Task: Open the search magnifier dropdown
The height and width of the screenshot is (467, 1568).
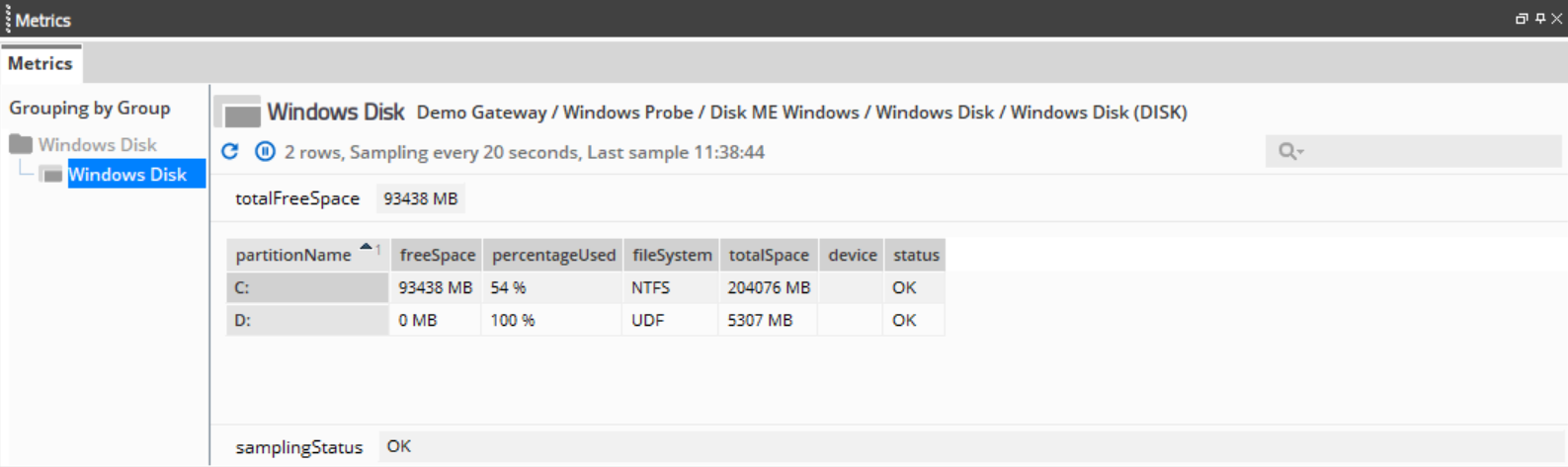Action: (1290, 151)
